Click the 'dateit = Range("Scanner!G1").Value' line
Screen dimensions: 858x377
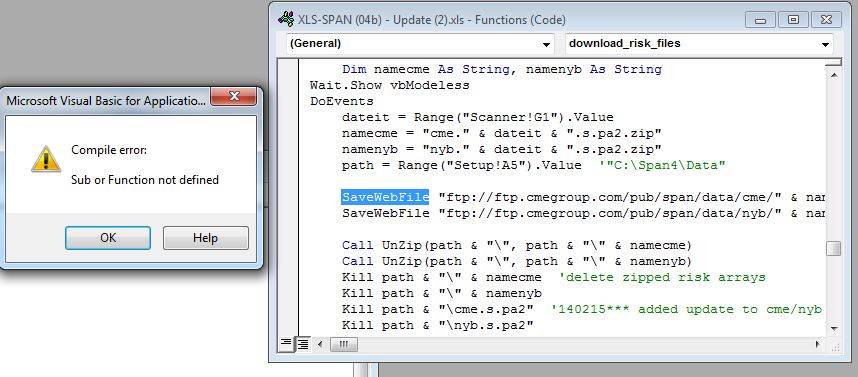click(478, 117)
